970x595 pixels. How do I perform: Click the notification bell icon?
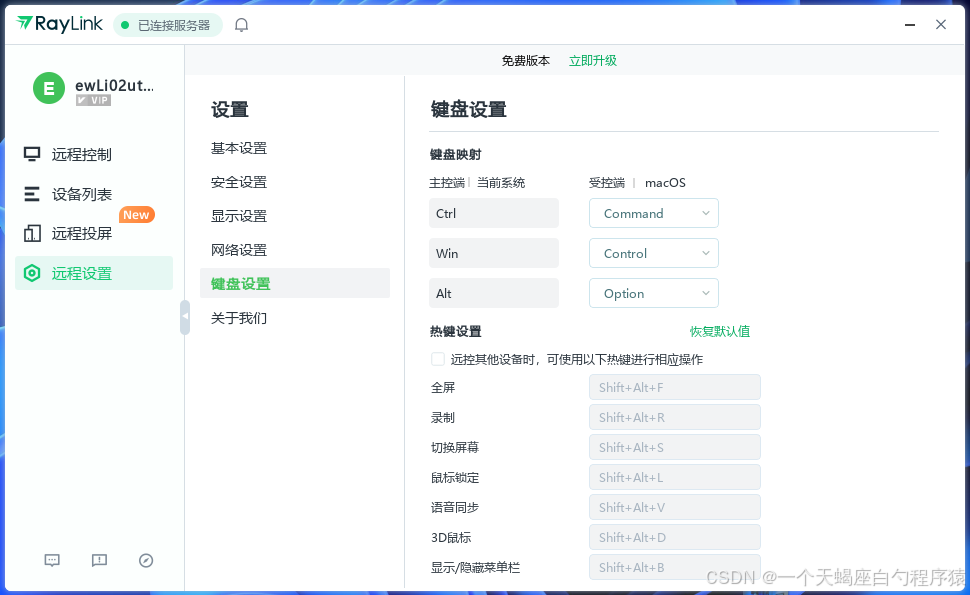coord(241,24)
